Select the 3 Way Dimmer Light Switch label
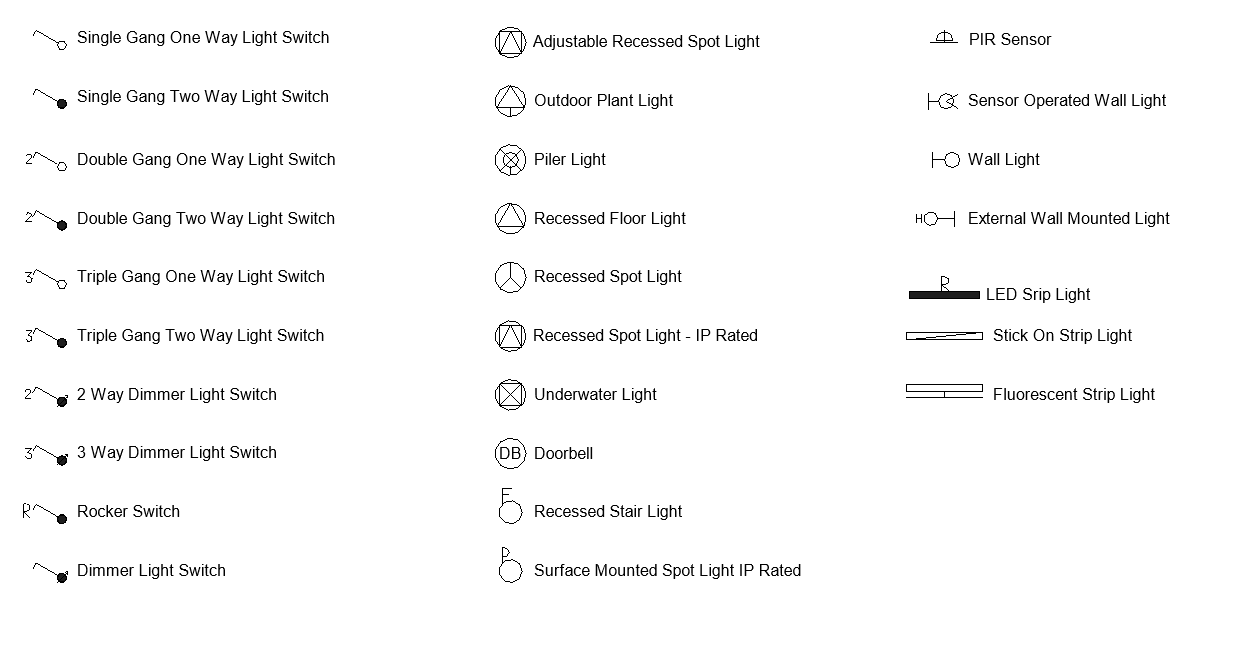1240x645 pixels. coord(176,453)
